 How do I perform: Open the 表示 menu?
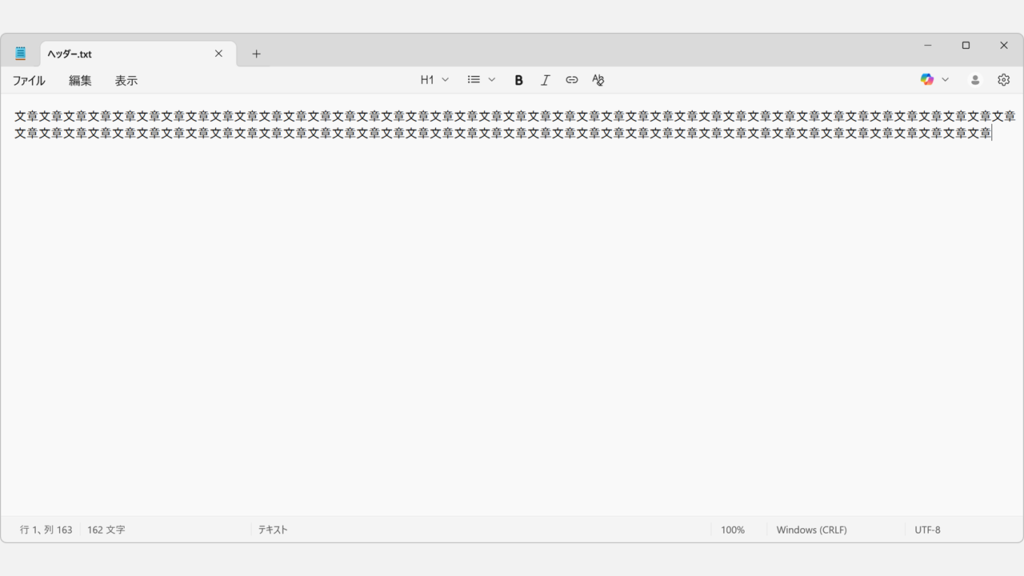[126, 80]
